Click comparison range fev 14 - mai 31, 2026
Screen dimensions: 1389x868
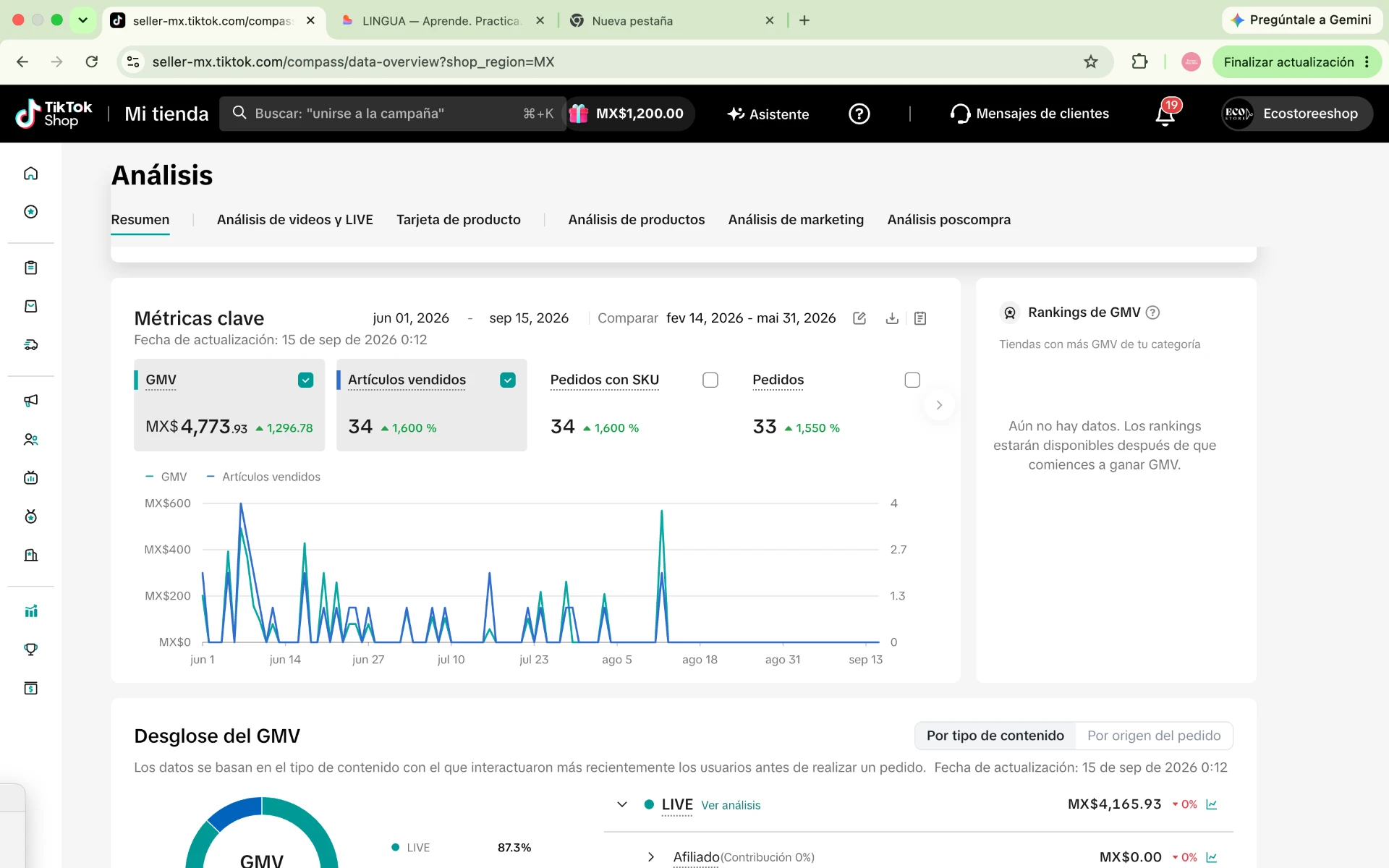751,318
